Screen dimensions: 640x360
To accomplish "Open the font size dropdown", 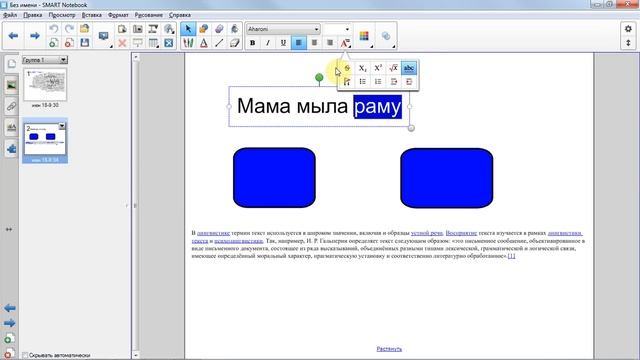I will coord(347,29).
